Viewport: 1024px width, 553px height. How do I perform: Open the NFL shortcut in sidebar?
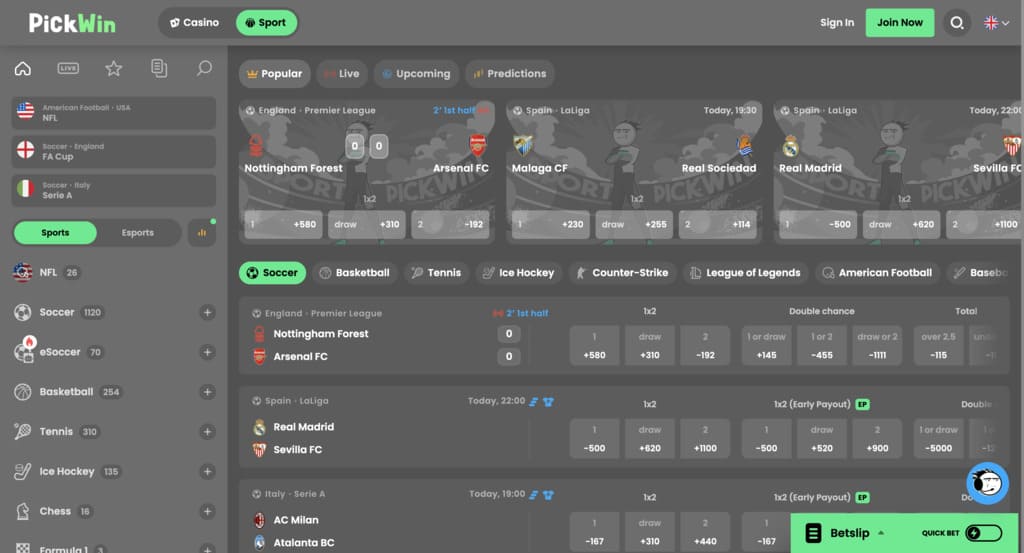click(114, 113)
